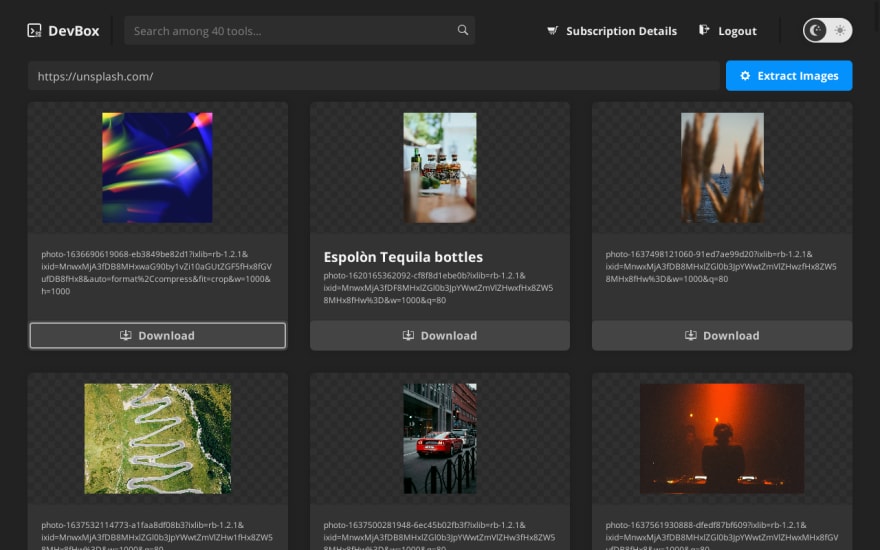Open Subscription Details
The image size is (880, 550).
click(x=621, y=31)
